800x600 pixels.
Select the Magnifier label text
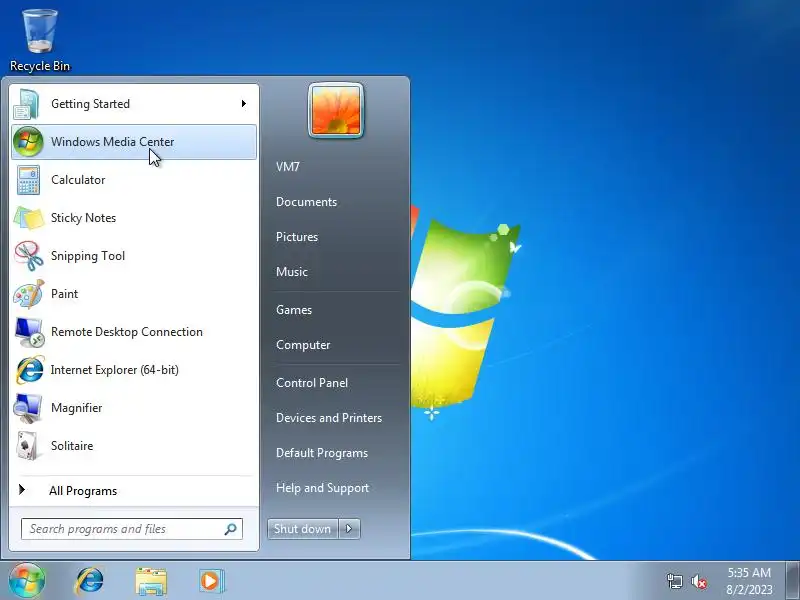pyautogui.click(x=77, y=408)
